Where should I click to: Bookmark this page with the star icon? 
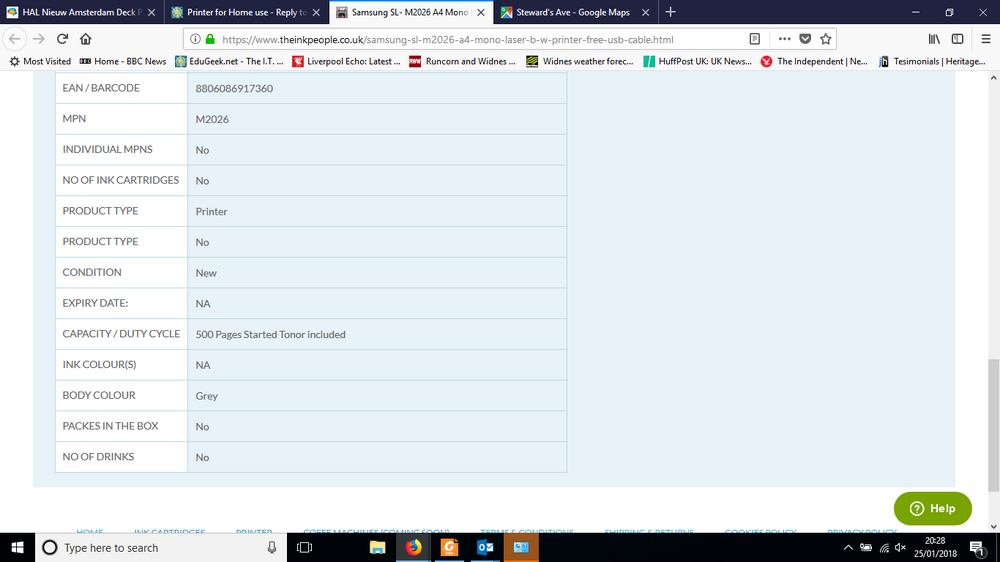[826, 39]
